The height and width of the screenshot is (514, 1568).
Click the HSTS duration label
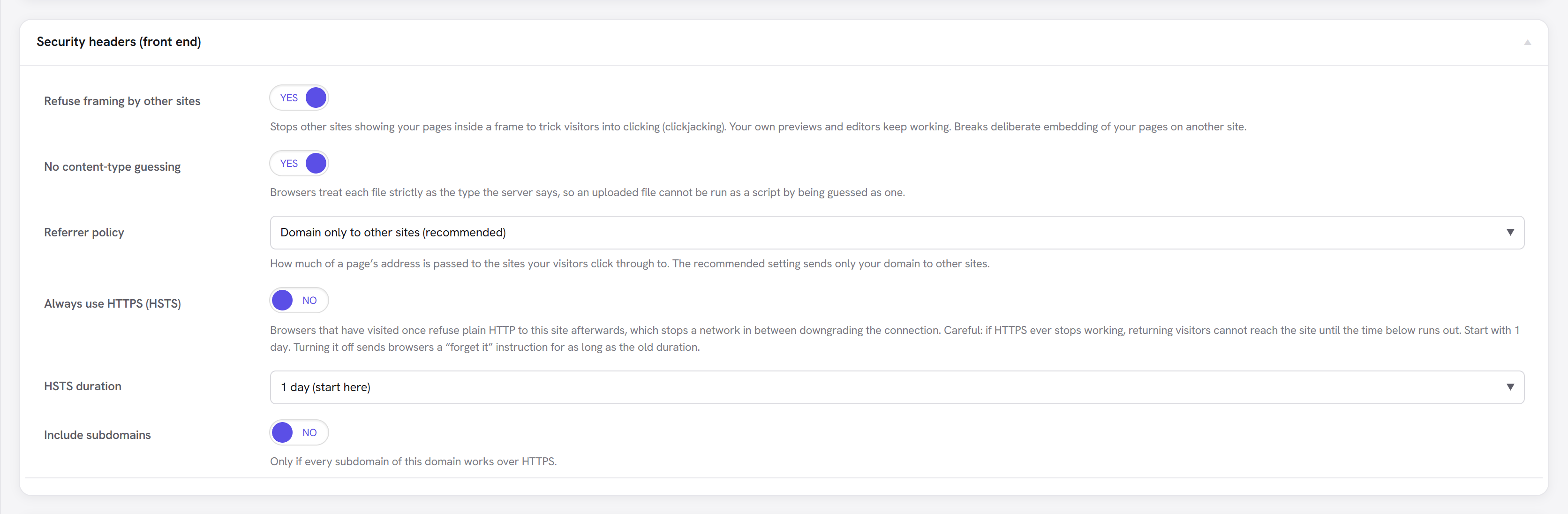83,386
